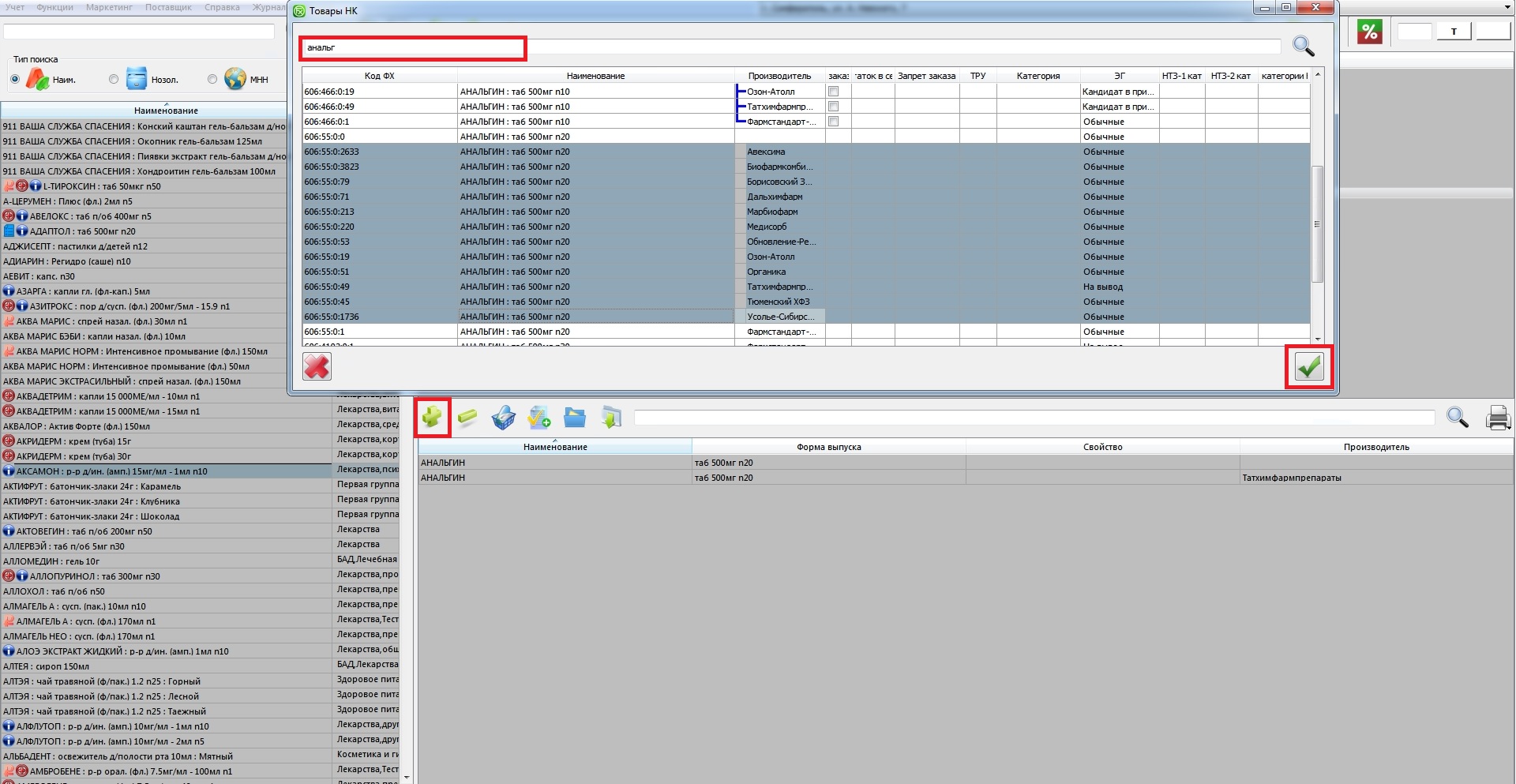Open the 'Функции' menu
The width and height of the screenshot is (1516, 784).
tap(54, 7)
